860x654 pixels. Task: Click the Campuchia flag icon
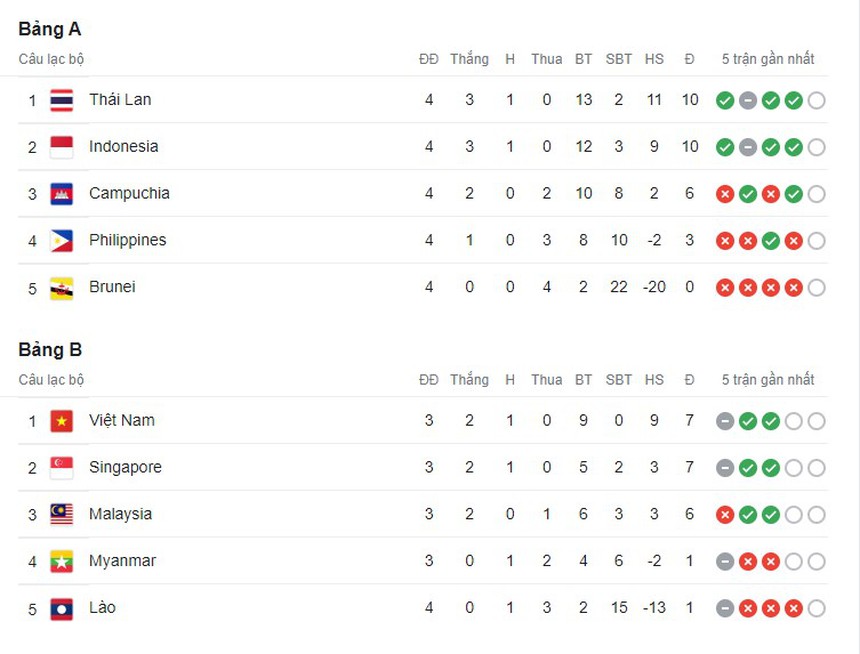[x=61, y=193]
